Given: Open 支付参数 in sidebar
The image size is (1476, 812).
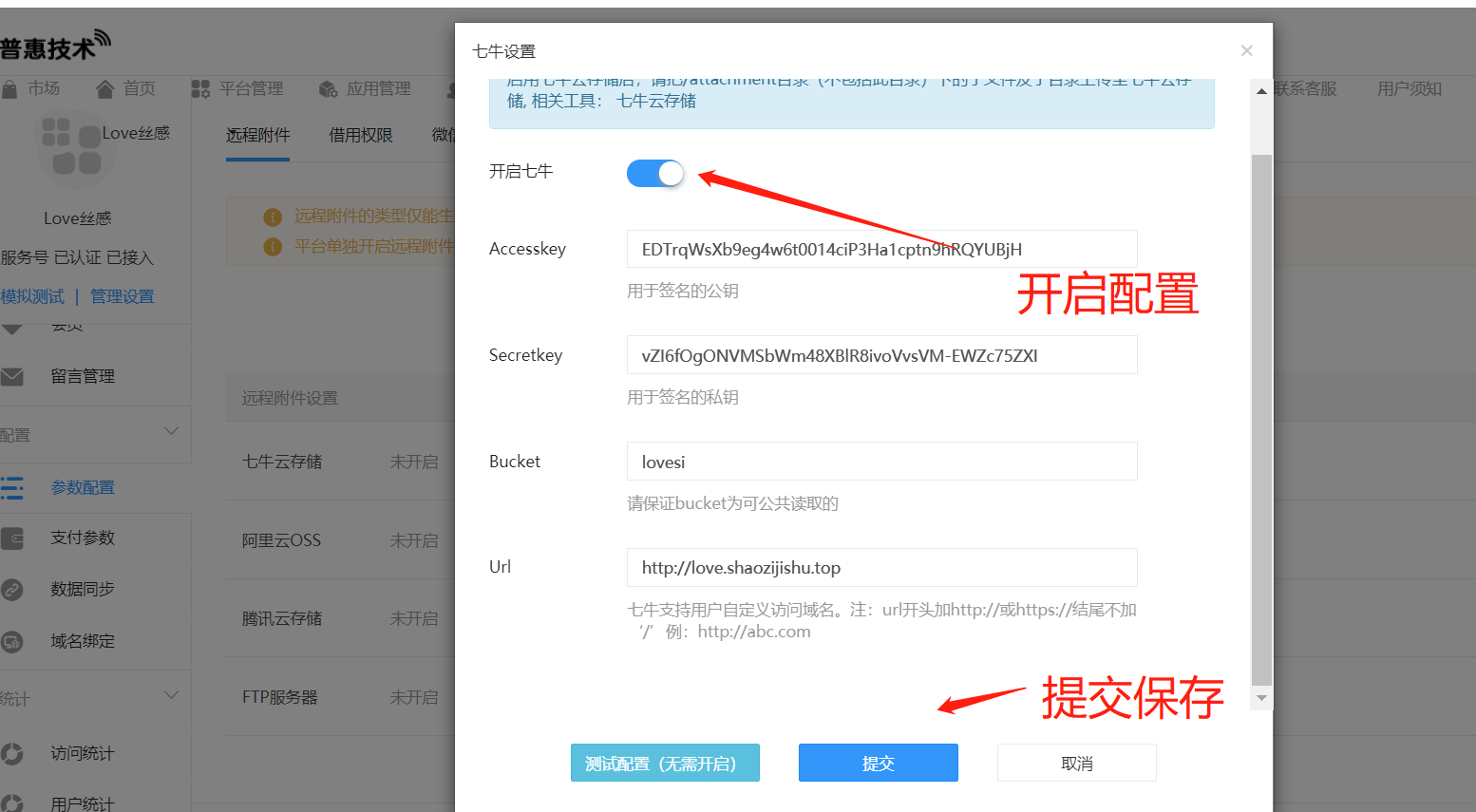Looking at the screenshot, I should pyautogui.click(x=83, y=538).
